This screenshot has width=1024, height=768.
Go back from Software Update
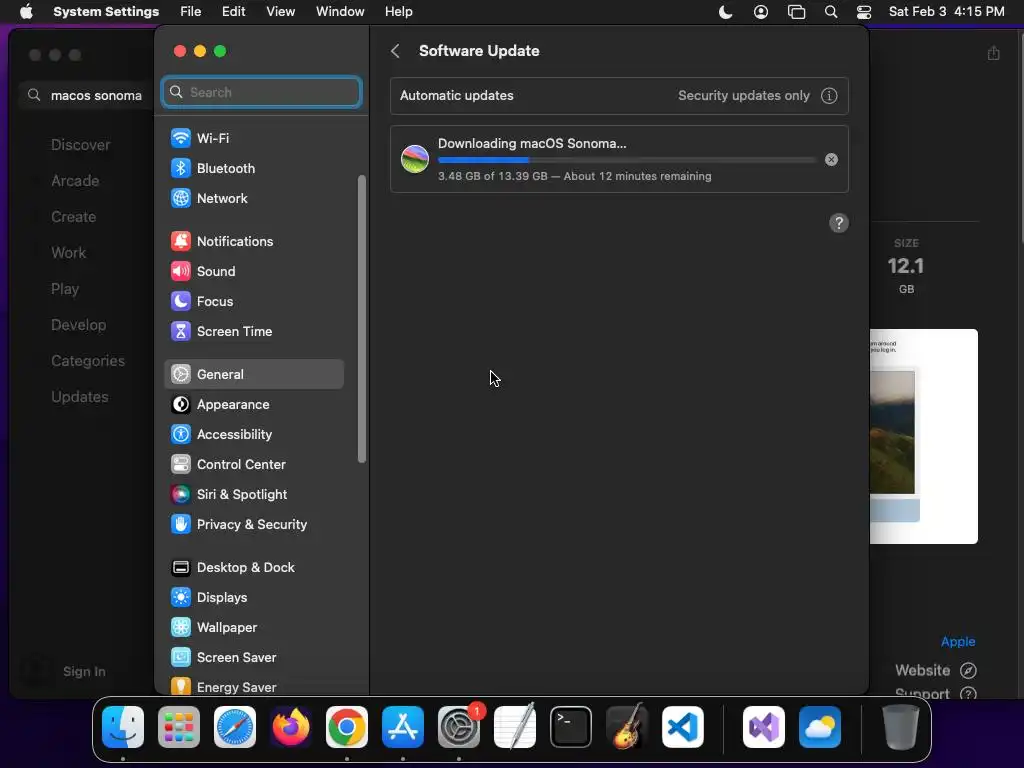395,51
